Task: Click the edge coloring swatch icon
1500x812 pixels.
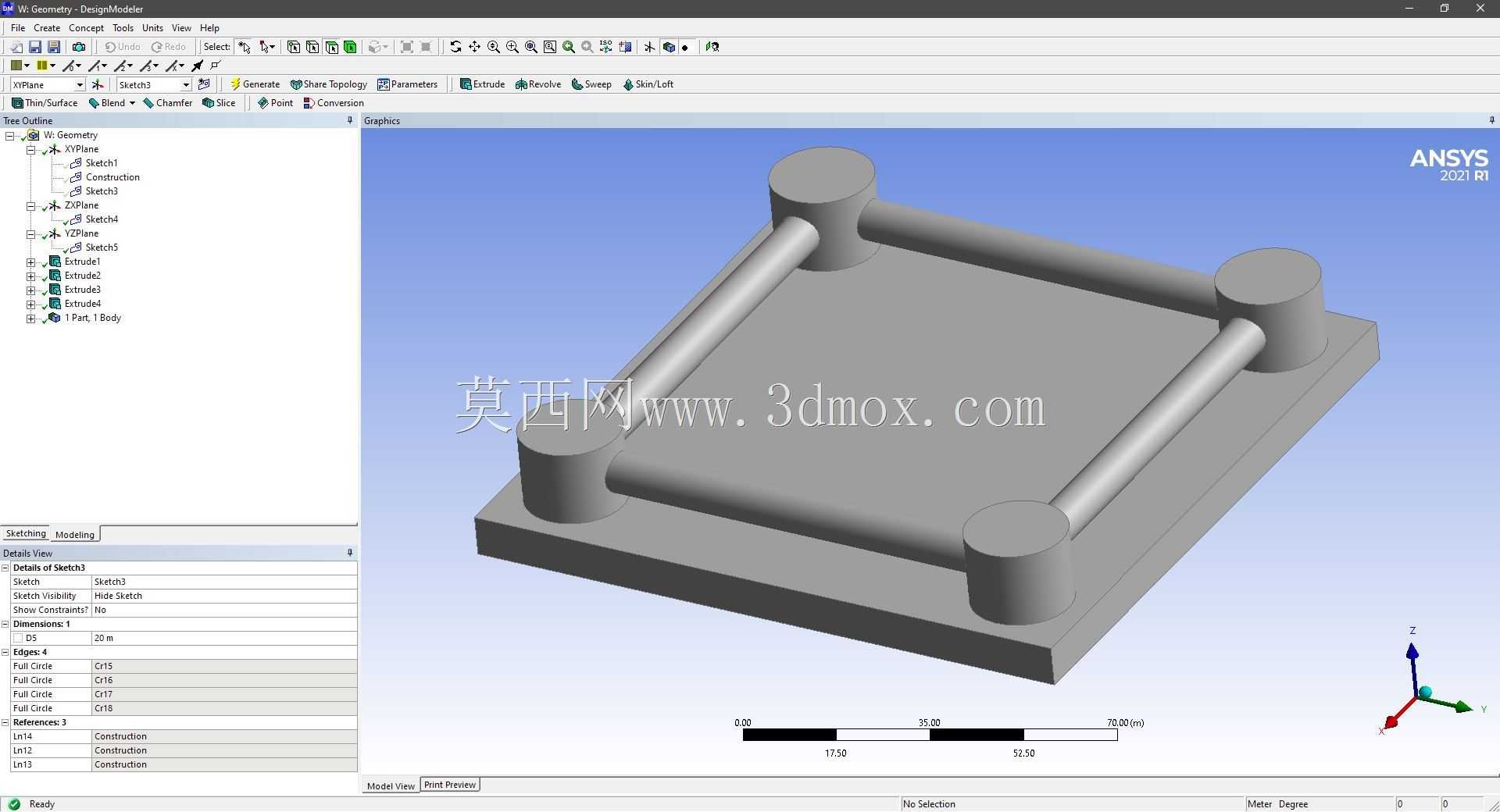Action: [x=43, y=66]
